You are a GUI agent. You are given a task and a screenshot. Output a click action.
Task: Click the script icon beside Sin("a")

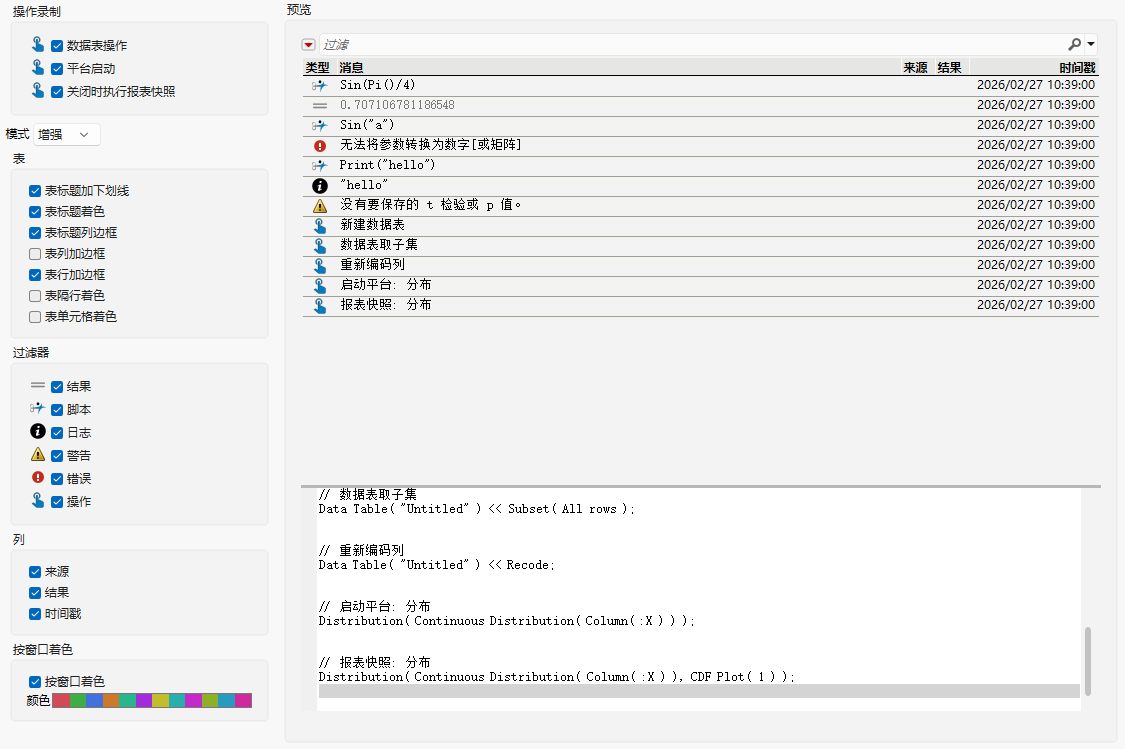320,126
